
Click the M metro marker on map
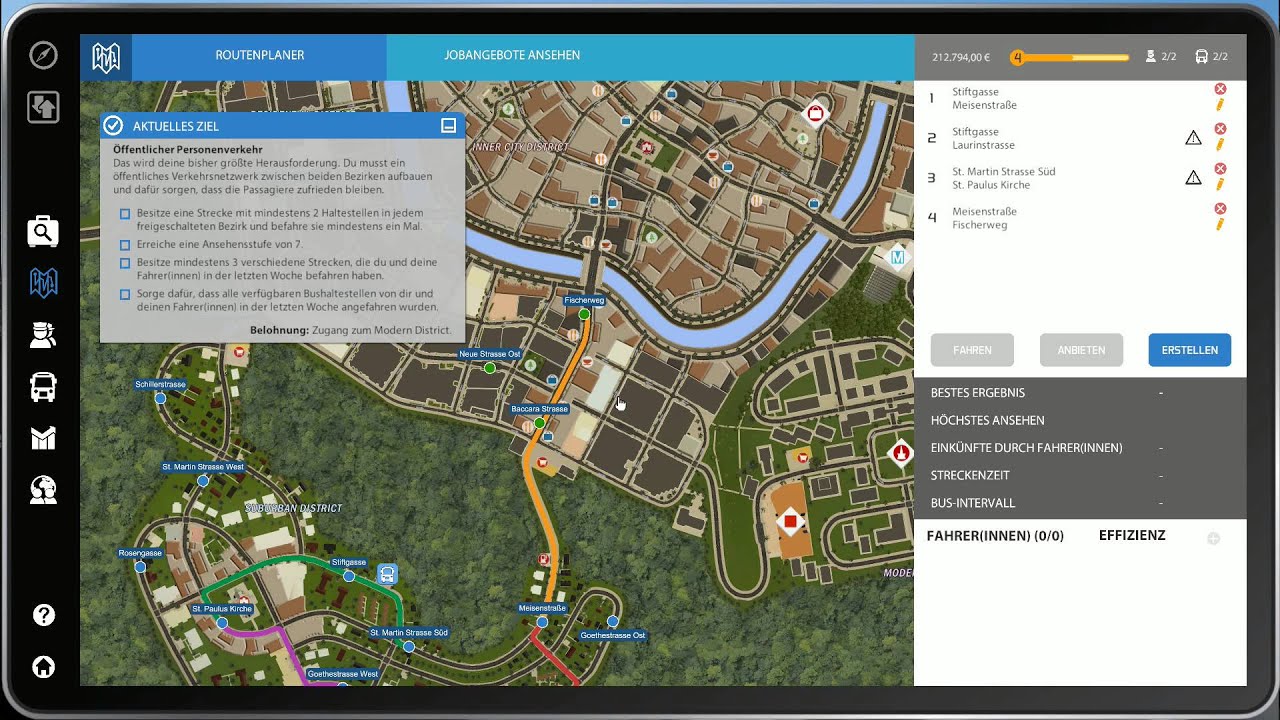click(897, 258)
